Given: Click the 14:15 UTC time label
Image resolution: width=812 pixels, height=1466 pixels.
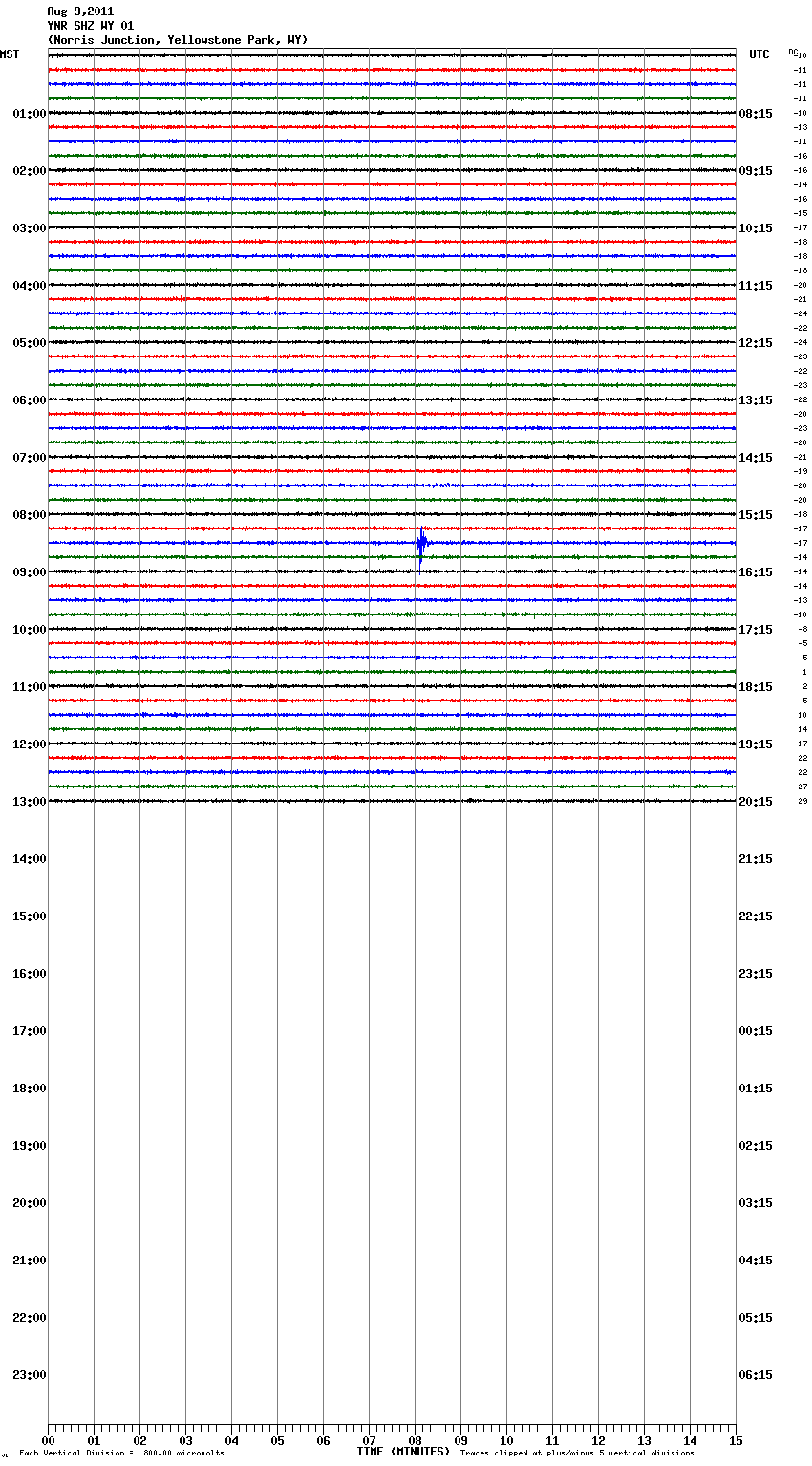Looking at the screenshot, I should click(756, 458).
